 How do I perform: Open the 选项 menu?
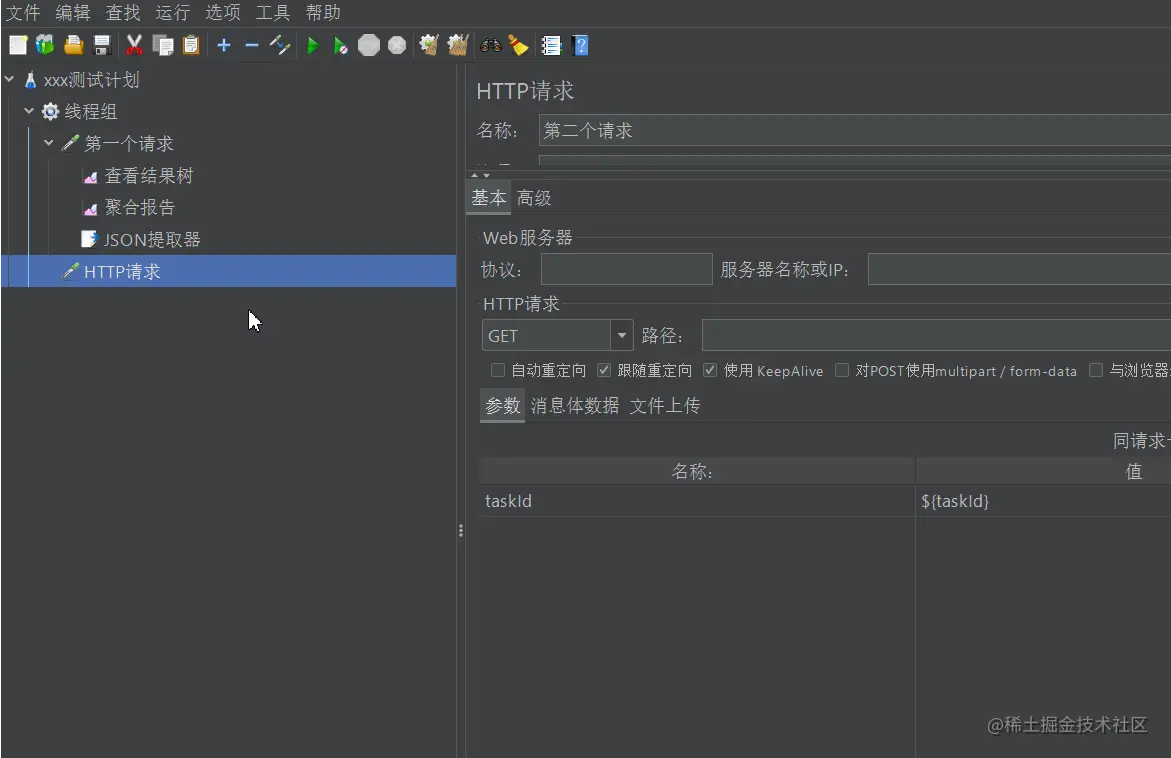pos(223,13)
